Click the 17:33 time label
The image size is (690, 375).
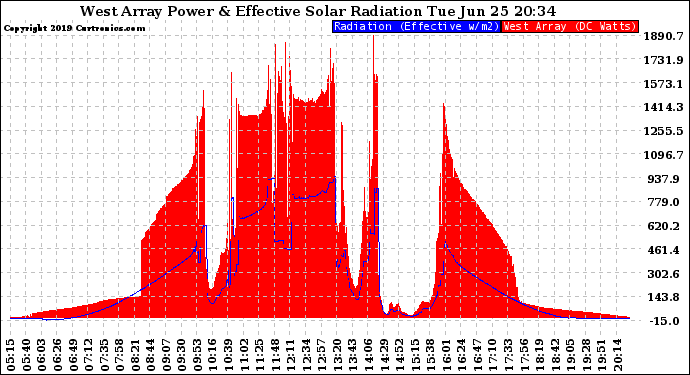508,355
